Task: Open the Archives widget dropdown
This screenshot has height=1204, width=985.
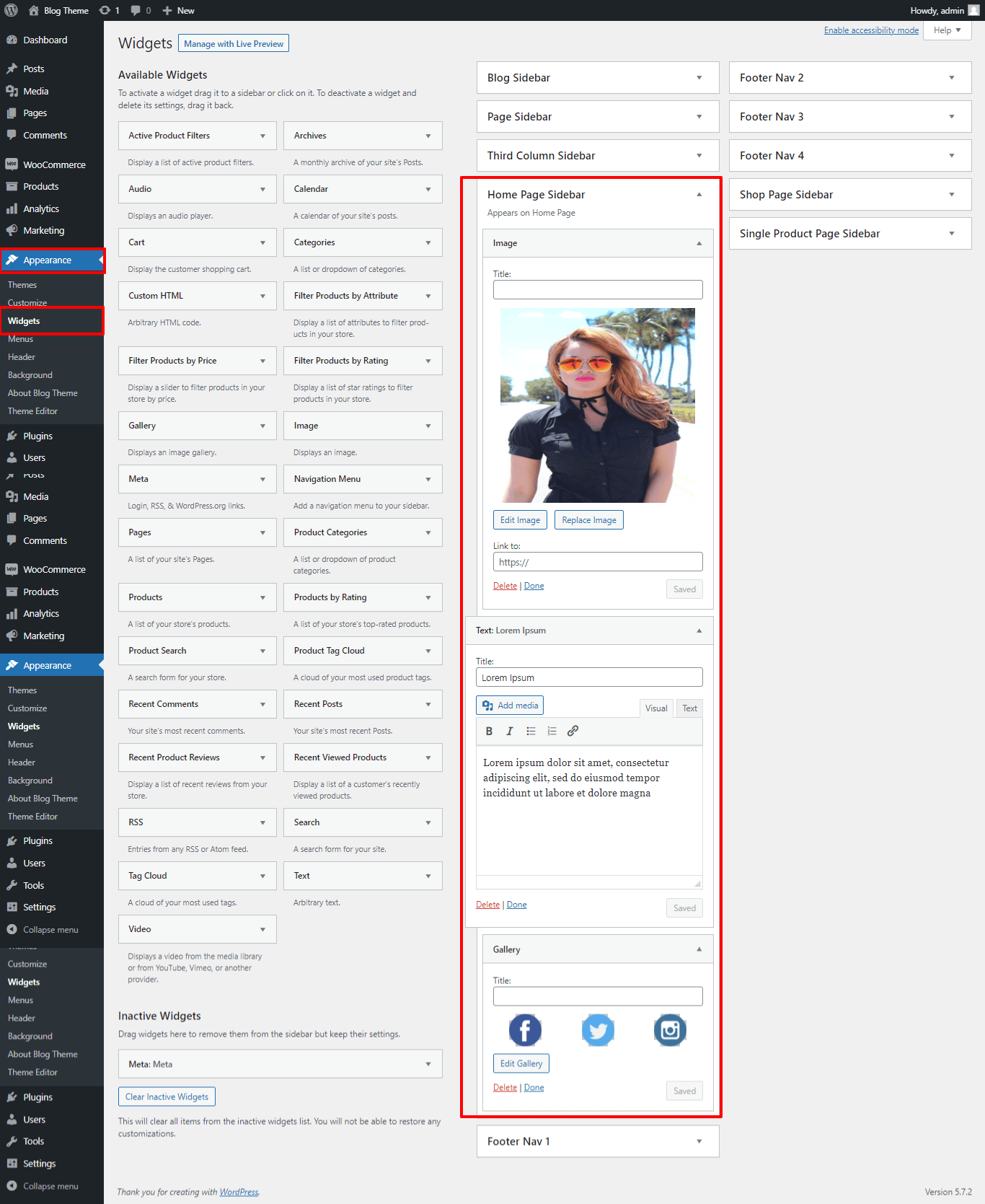Action: (x=428, y=136)
